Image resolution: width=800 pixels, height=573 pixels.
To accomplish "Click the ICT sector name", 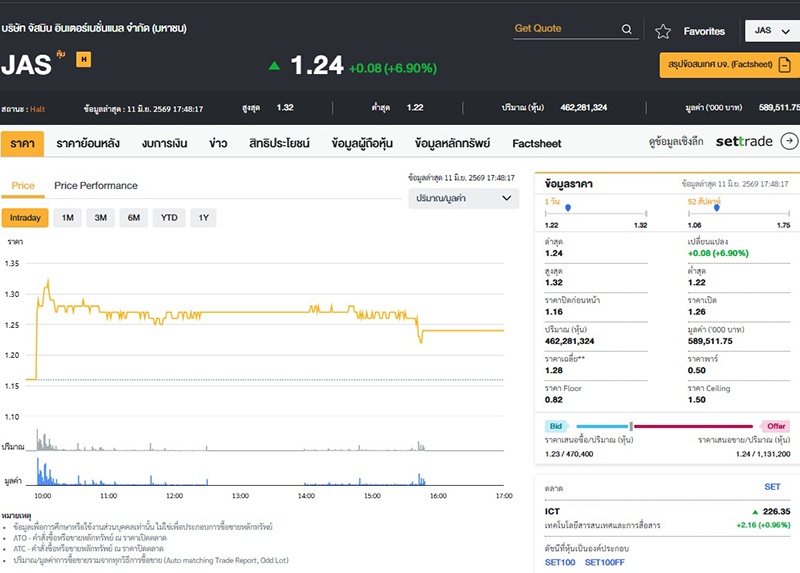I will [x=552, y=511].
